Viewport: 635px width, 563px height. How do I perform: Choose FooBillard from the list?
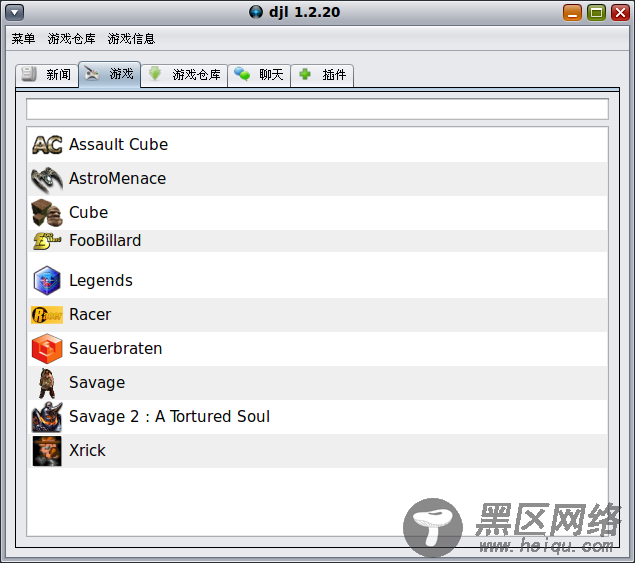(318, 241)
